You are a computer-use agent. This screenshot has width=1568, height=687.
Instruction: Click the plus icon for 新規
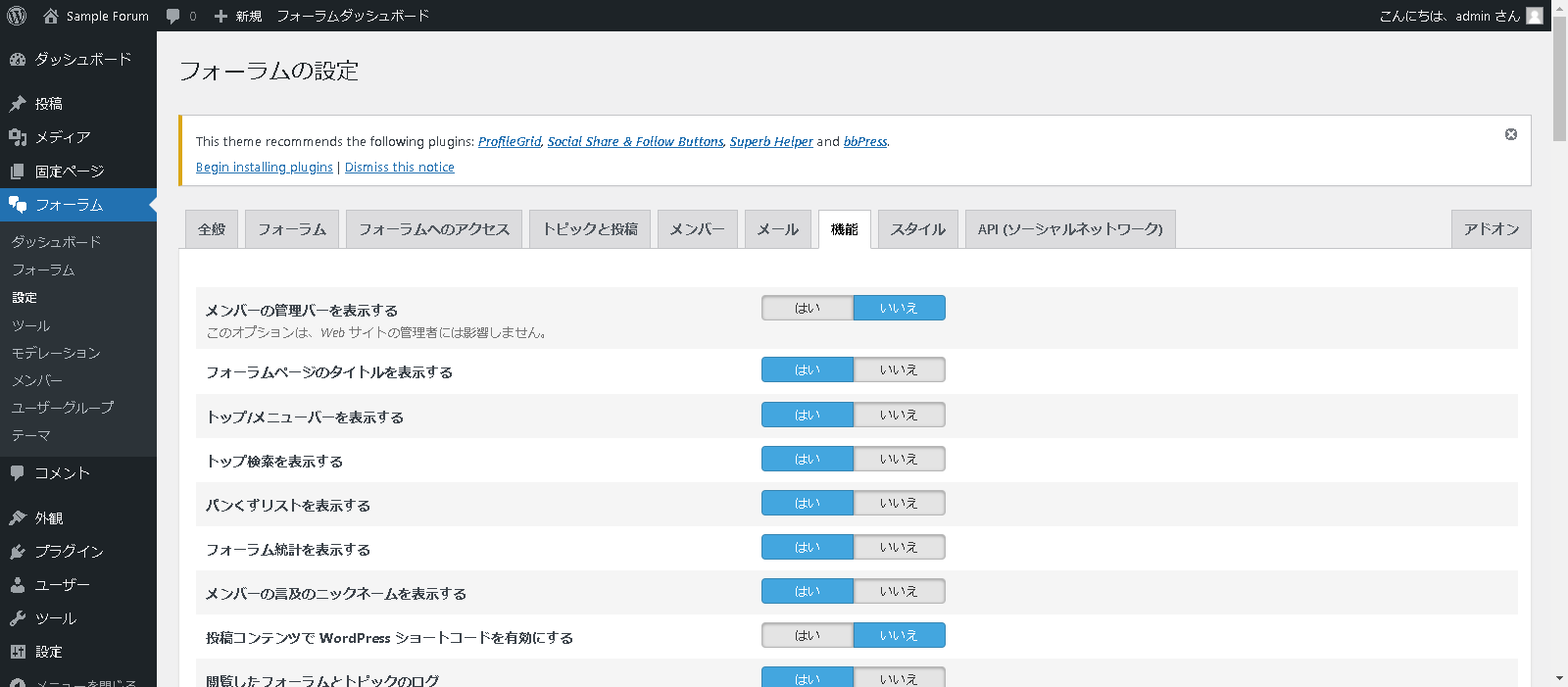coord(220,16)
